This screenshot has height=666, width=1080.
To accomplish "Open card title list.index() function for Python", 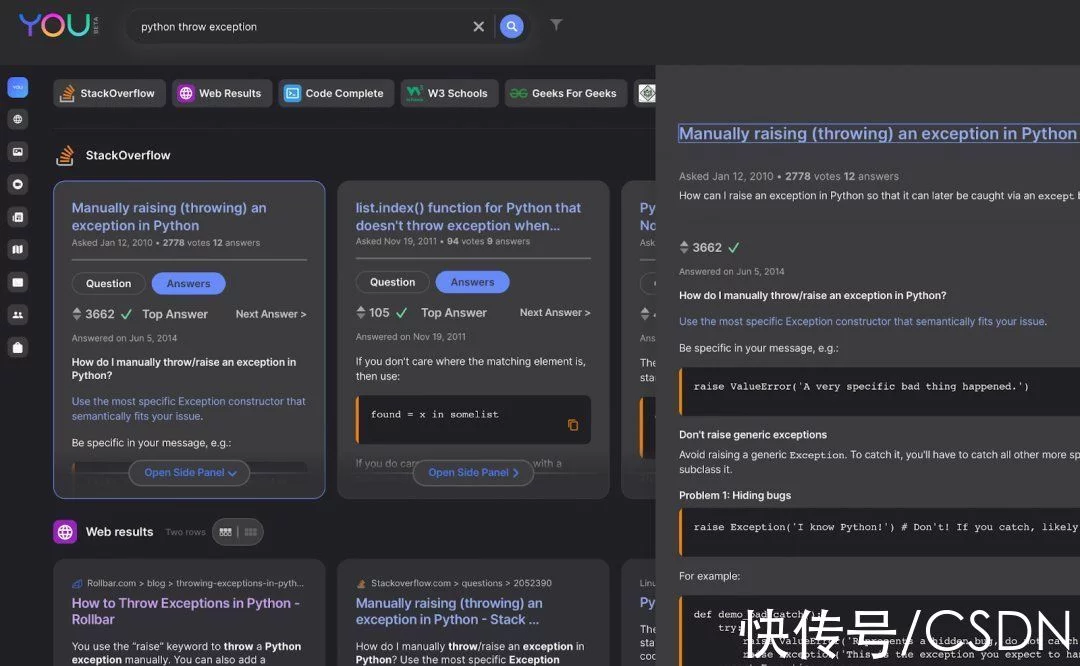I will coord(468,216).
